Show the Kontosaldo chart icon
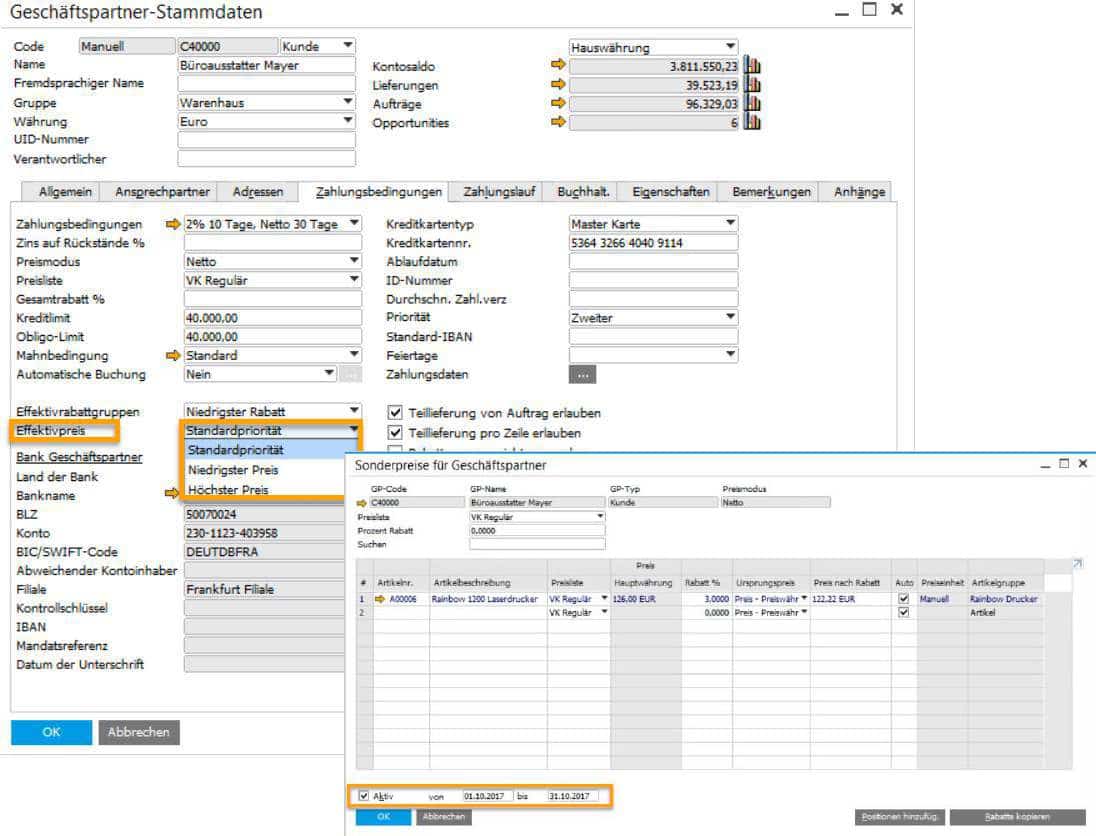1096x836 pixels. pos(752,66)
